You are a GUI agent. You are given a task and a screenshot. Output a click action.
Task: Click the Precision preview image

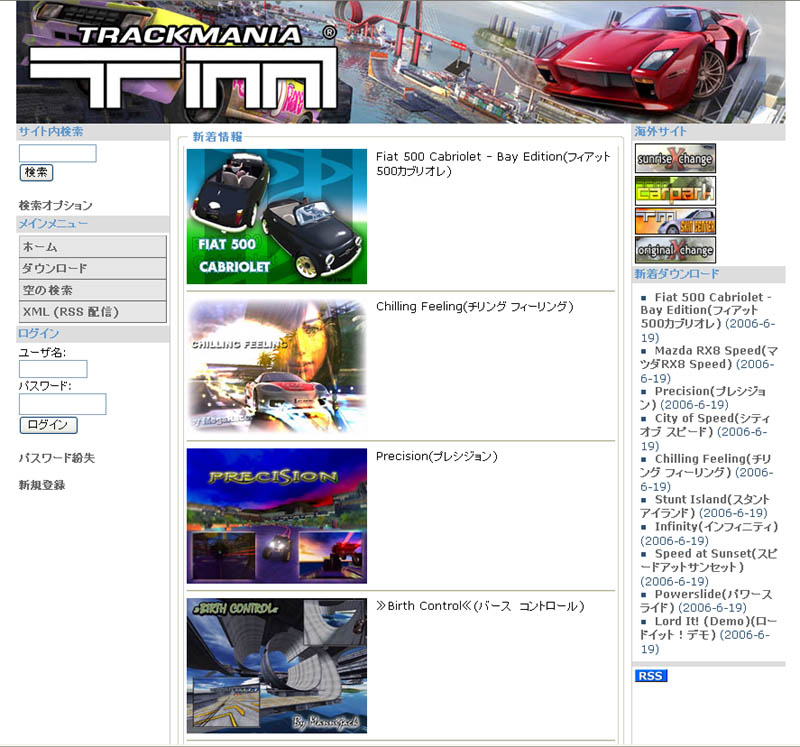tap(277, 516)
